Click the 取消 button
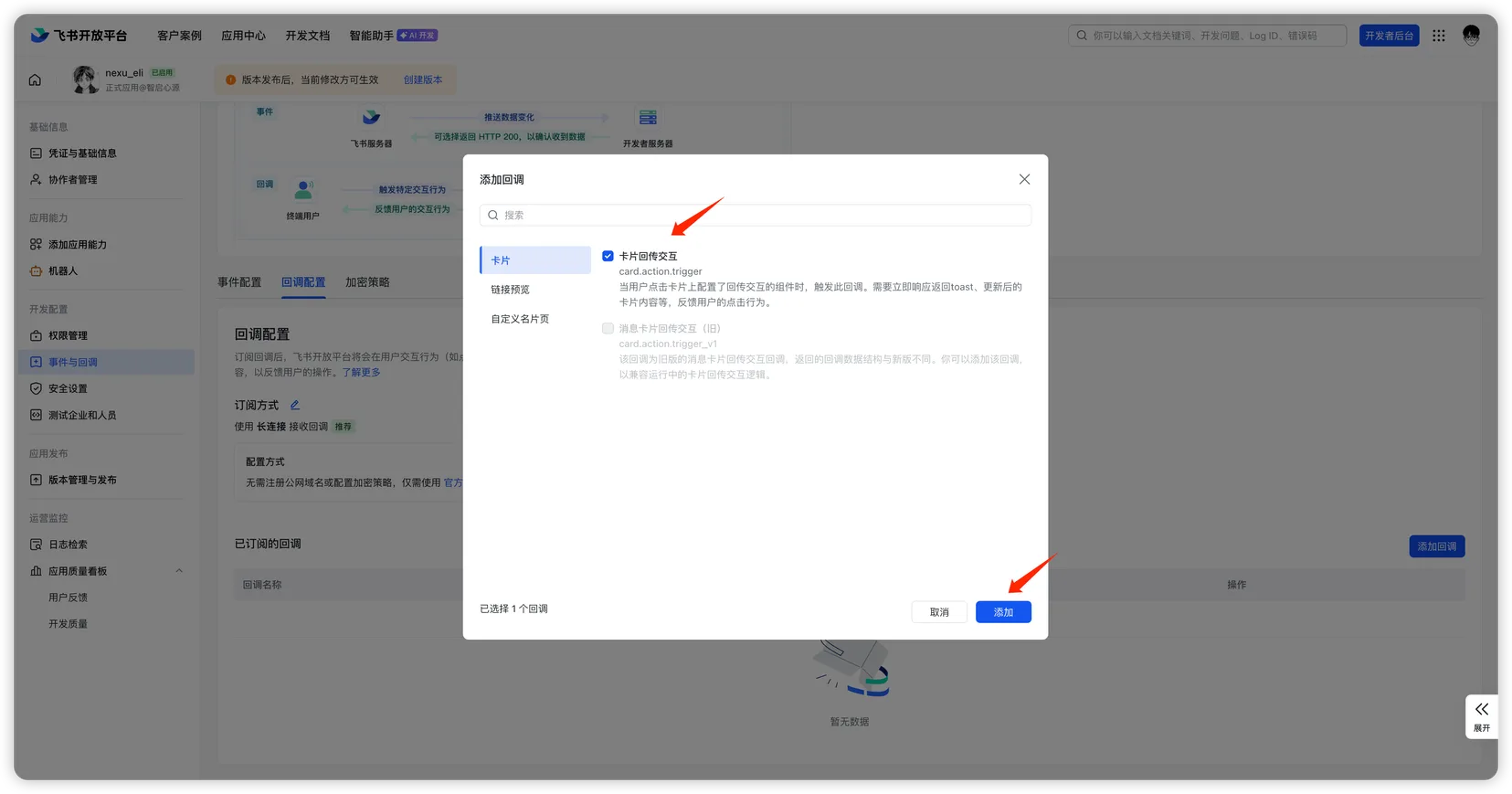Screen dimensions: 1512x794 point(939,612)
